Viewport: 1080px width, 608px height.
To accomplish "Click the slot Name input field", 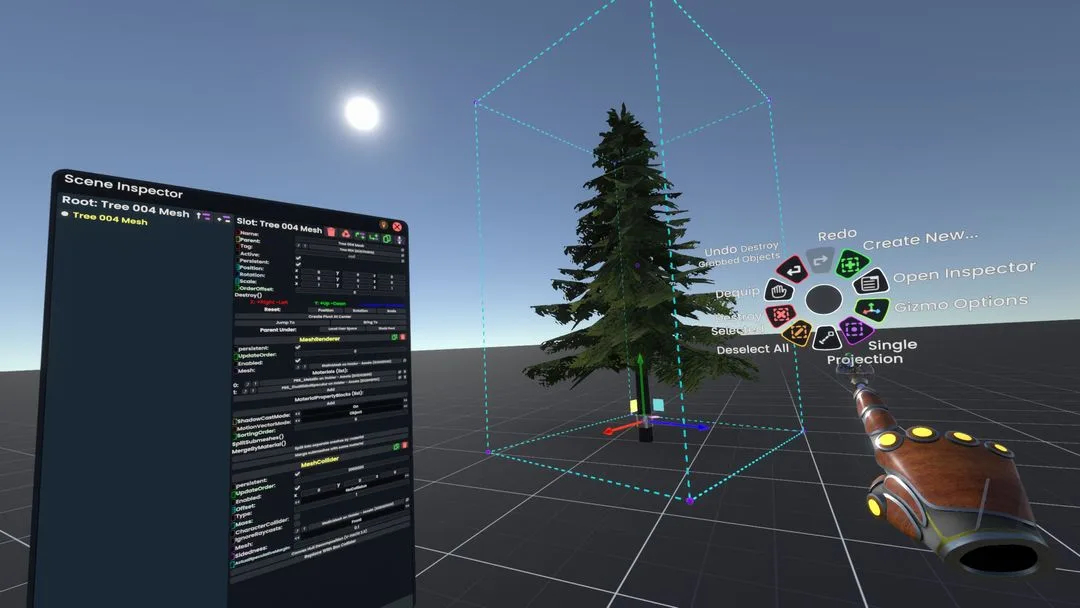I will 351,245.
